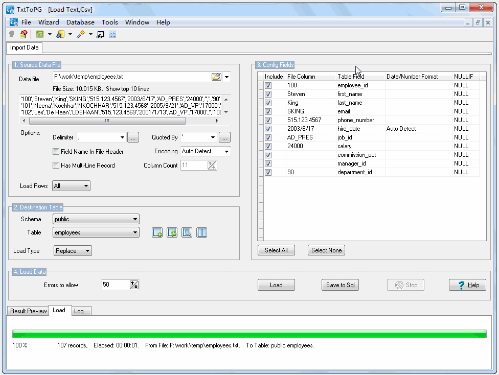This screenshot has width=499, height=375.
Task: Uncheck Include for email row
Action: [268, 111]
